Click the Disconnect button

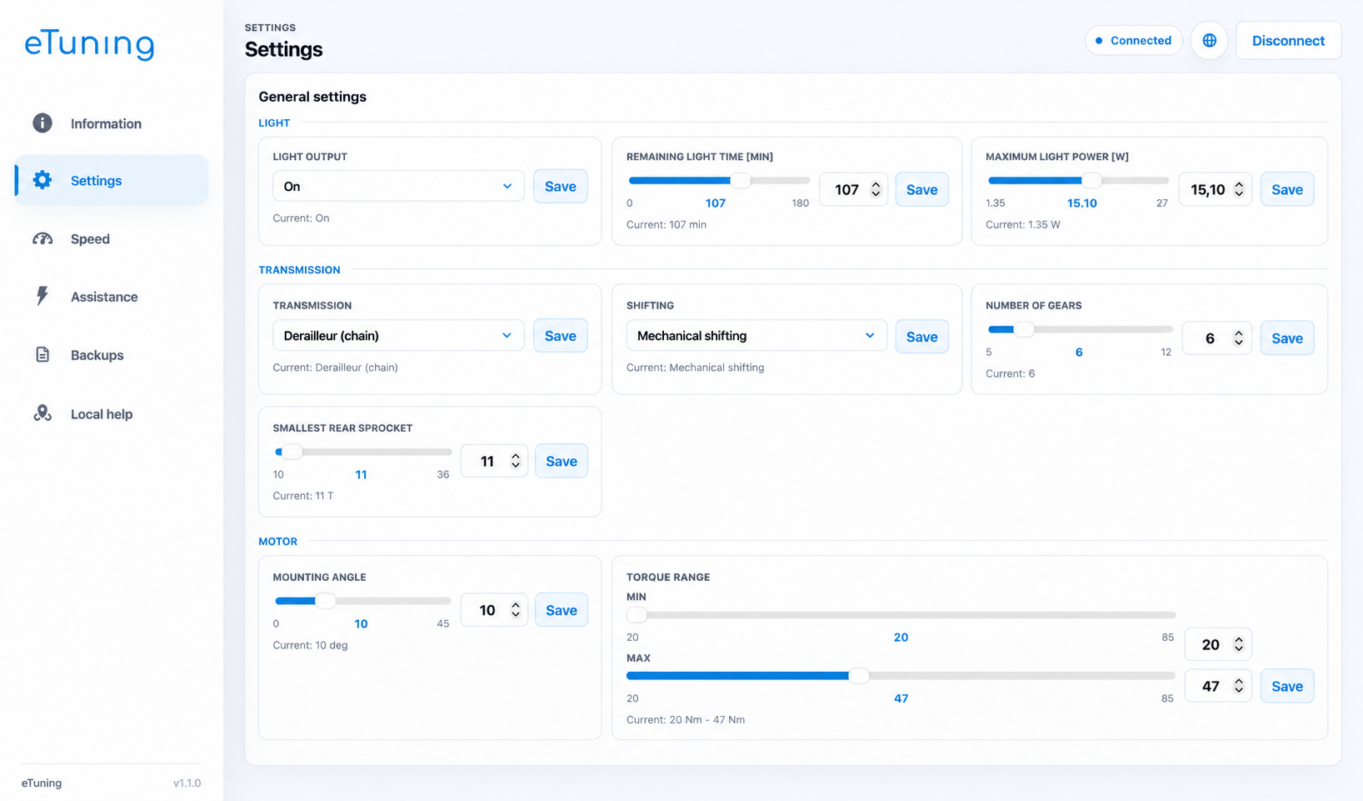(1288, 41)
